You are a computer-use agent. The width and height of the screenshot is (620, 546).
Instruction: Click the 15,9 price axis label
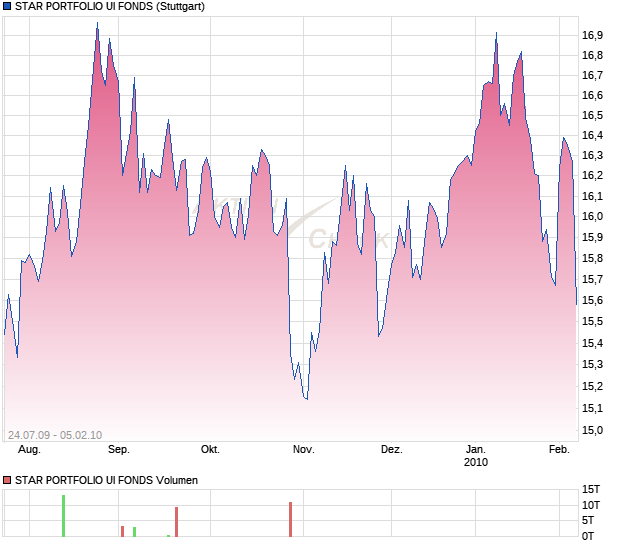(x=592, y=238)
